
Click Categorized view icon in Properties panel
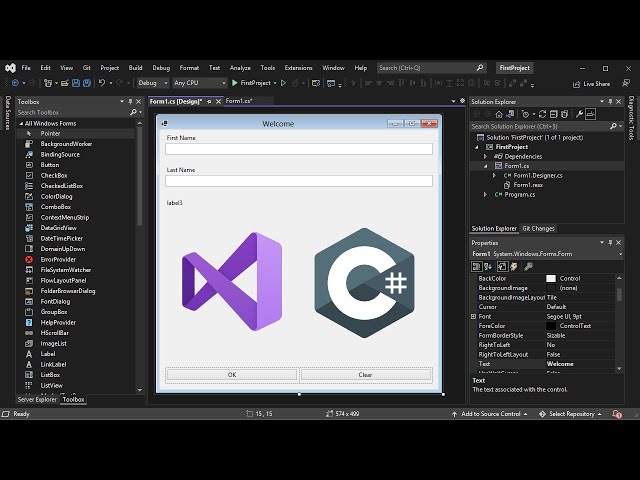[x=476, y=267]
